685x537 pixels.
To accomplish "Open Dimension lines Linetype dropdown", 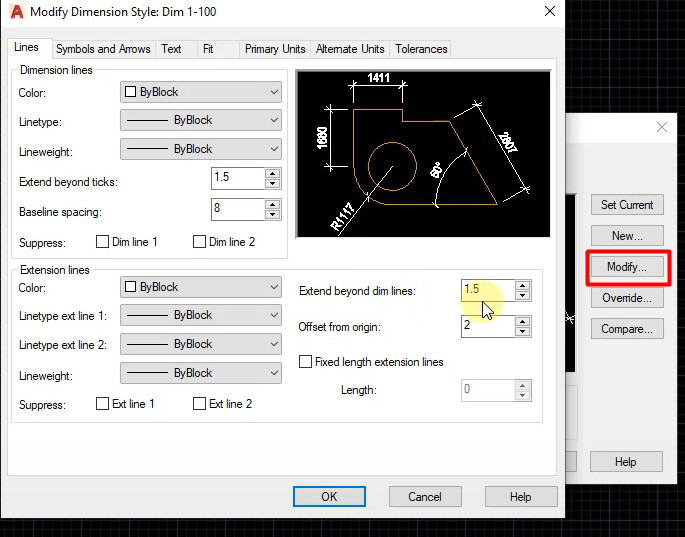I will [x=201, y=120].
